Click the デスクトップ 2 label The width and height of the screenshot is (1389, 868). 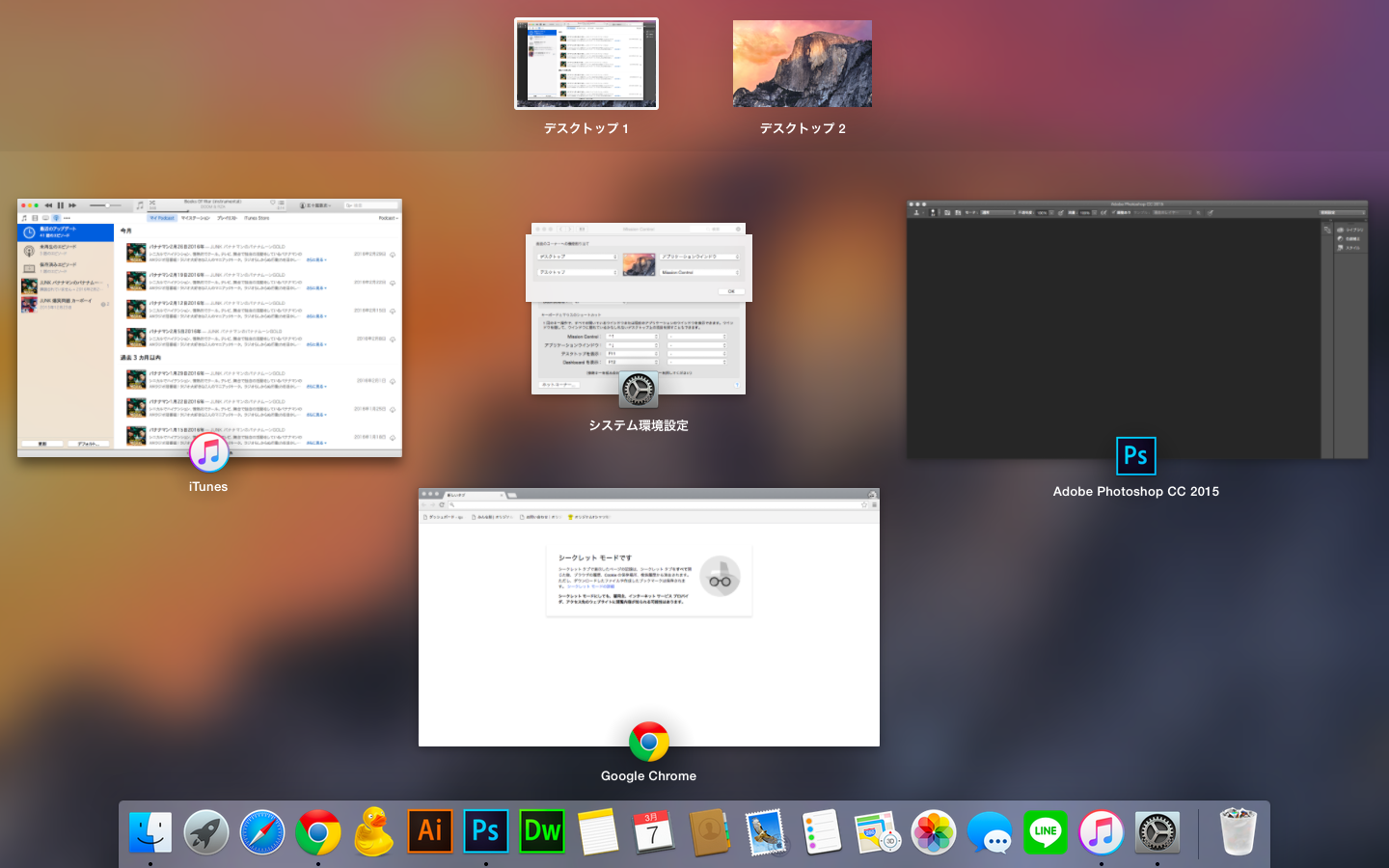point(803,128)
